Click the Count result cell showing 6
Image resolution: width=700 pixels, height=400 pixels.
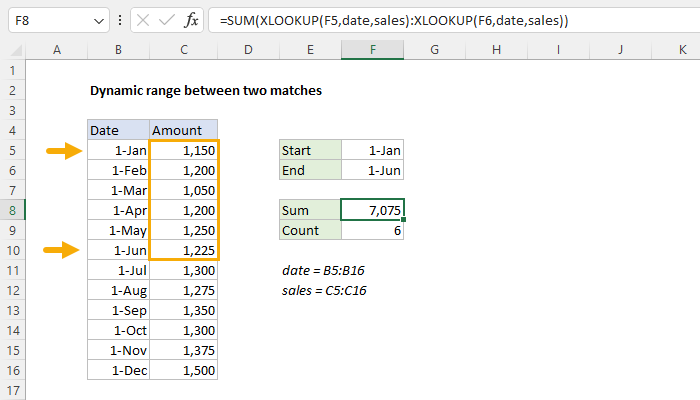(373, 230)
